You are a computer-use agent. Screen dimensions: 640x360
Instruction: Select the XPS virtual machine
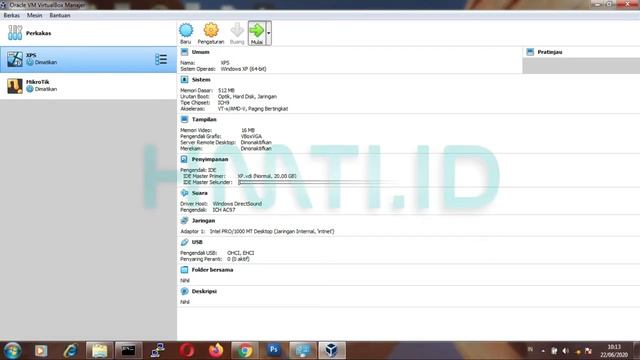[88, 60]
